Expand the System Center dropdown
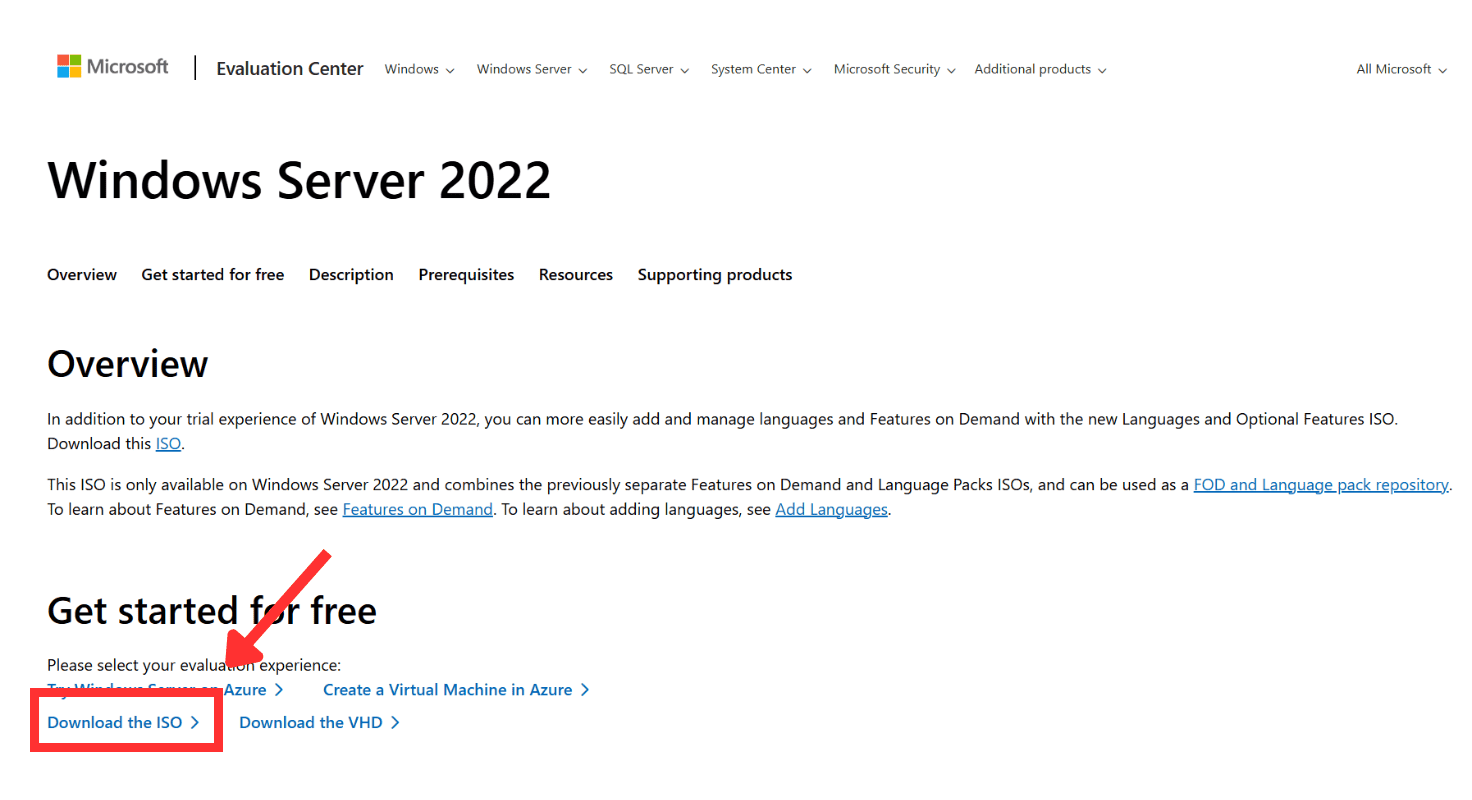 coord(760,69)
